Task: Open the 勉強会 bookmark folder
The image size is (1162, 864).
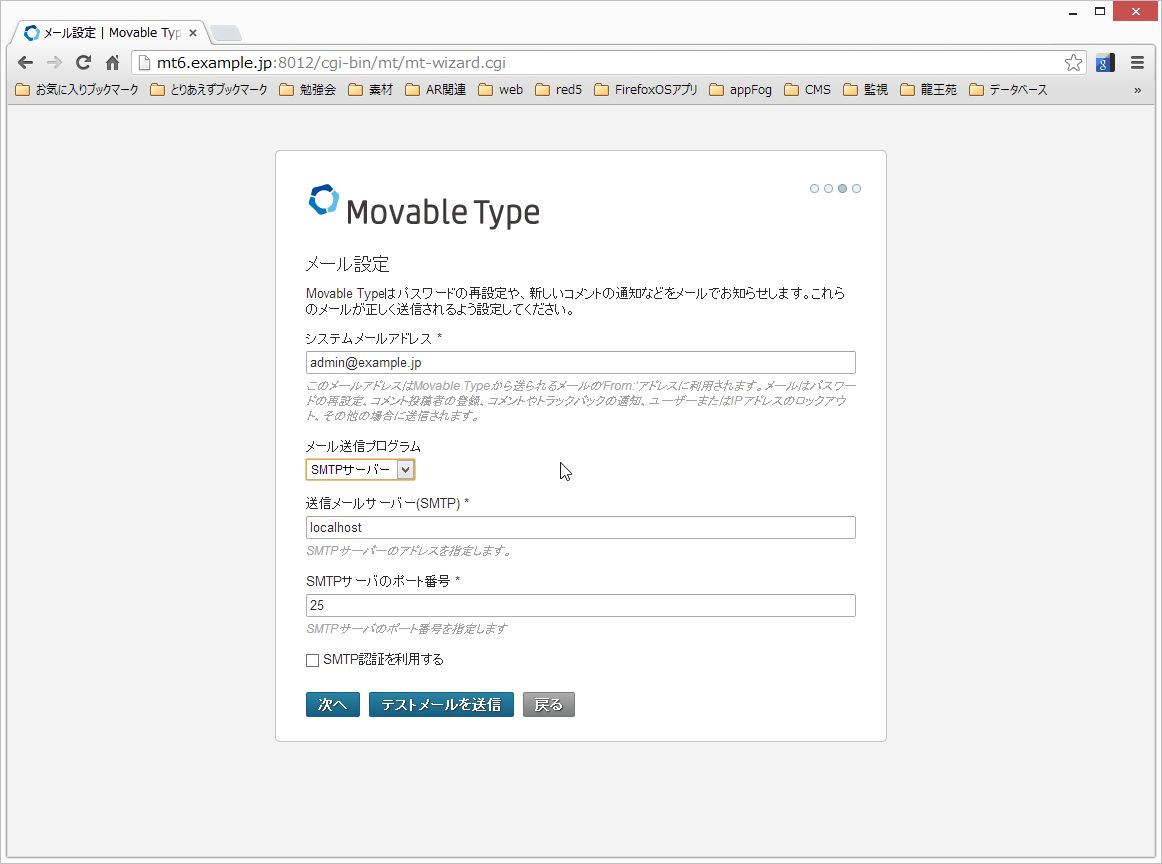Action: pos(308,90)
